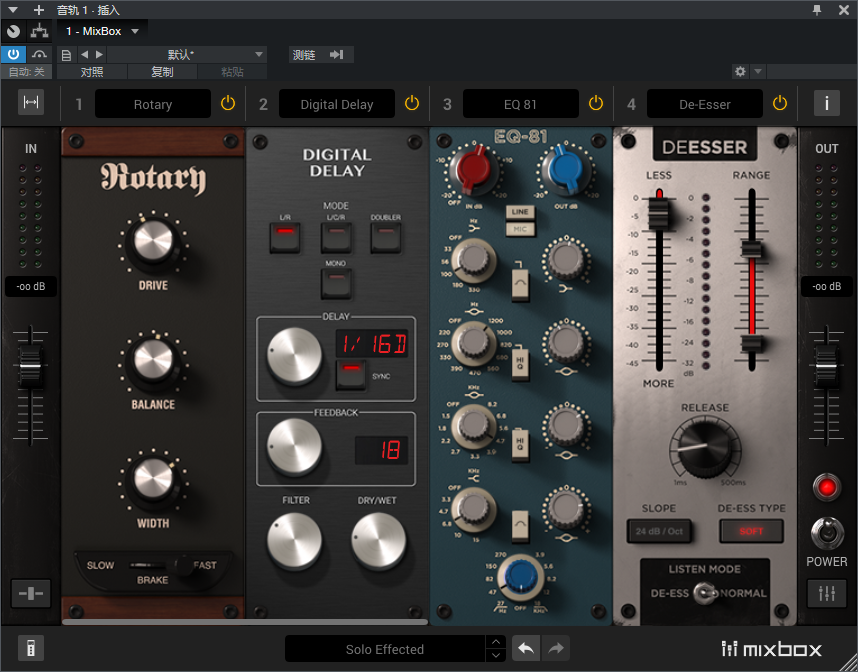Toggle the EQ-81 high shelf curve button
Viewport: 858px width, 672px height.
(520, 526)
